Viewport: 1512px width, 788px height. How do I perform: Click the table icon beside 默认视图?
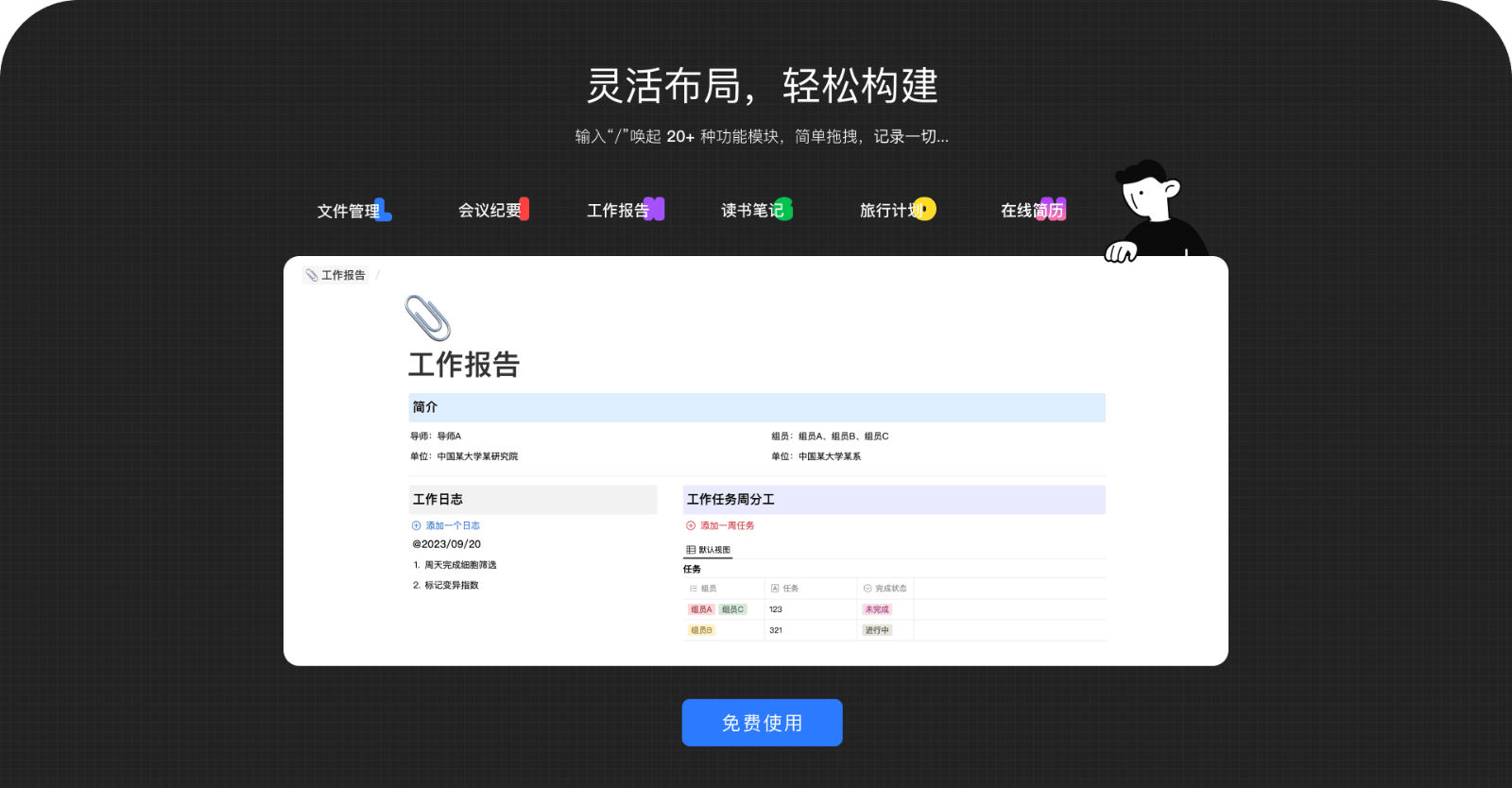(x=691, y=550)
